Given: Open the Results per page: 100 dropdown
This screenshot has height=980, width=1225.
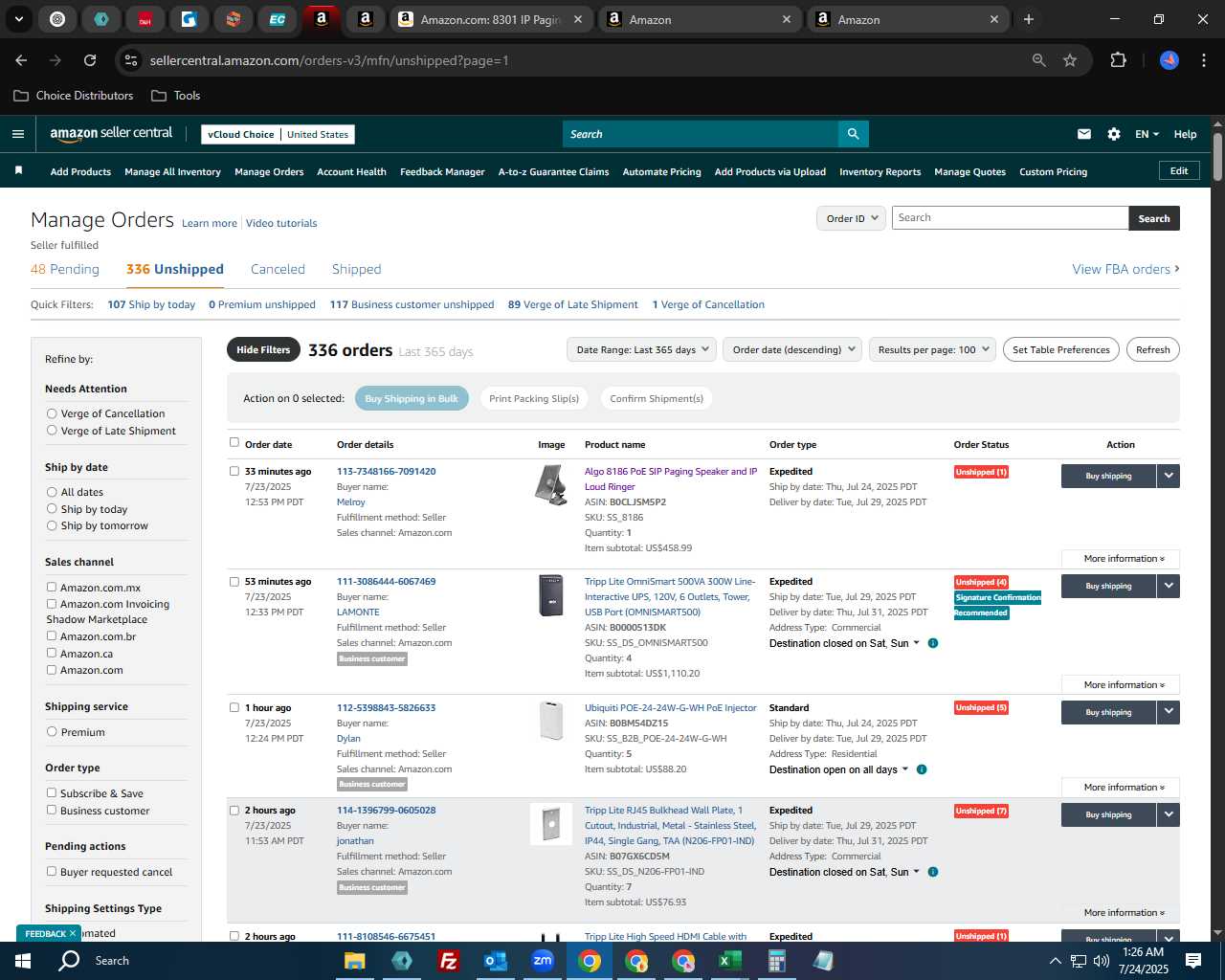Looking at the screenshot, I should tap(932, 349).
